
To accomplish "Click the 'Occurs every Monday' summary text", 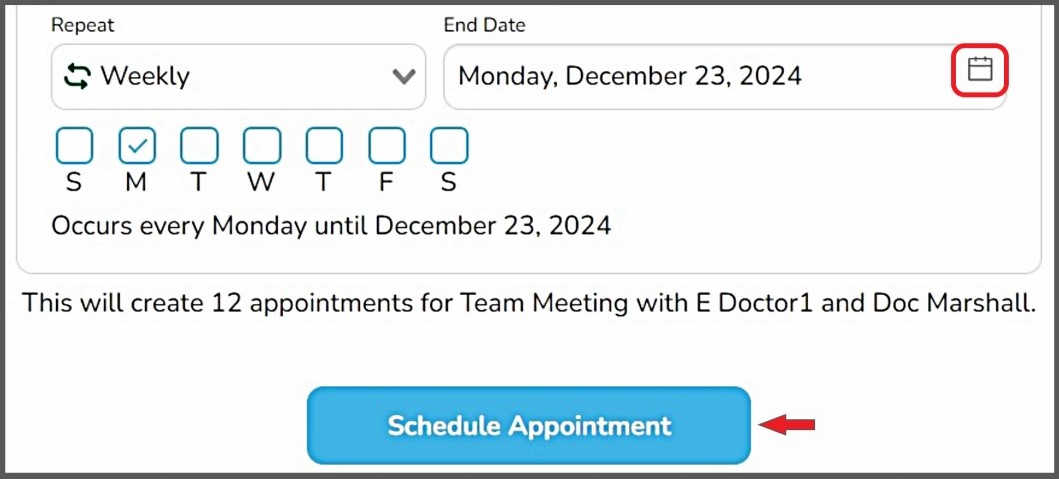I will (331, 225).
